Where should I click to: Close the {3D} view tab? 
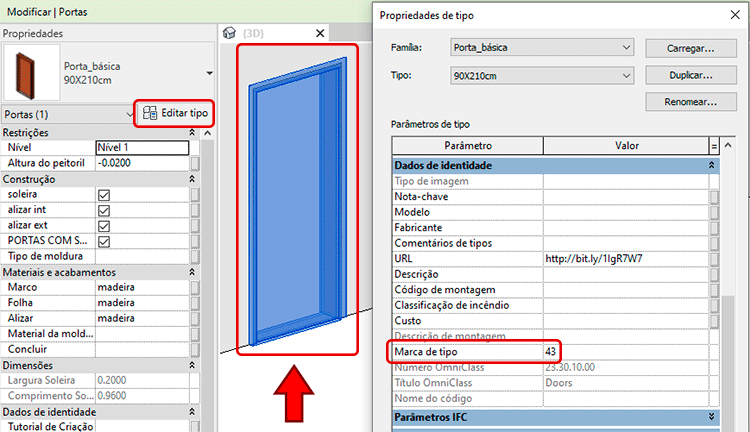(x=321, y=33)
